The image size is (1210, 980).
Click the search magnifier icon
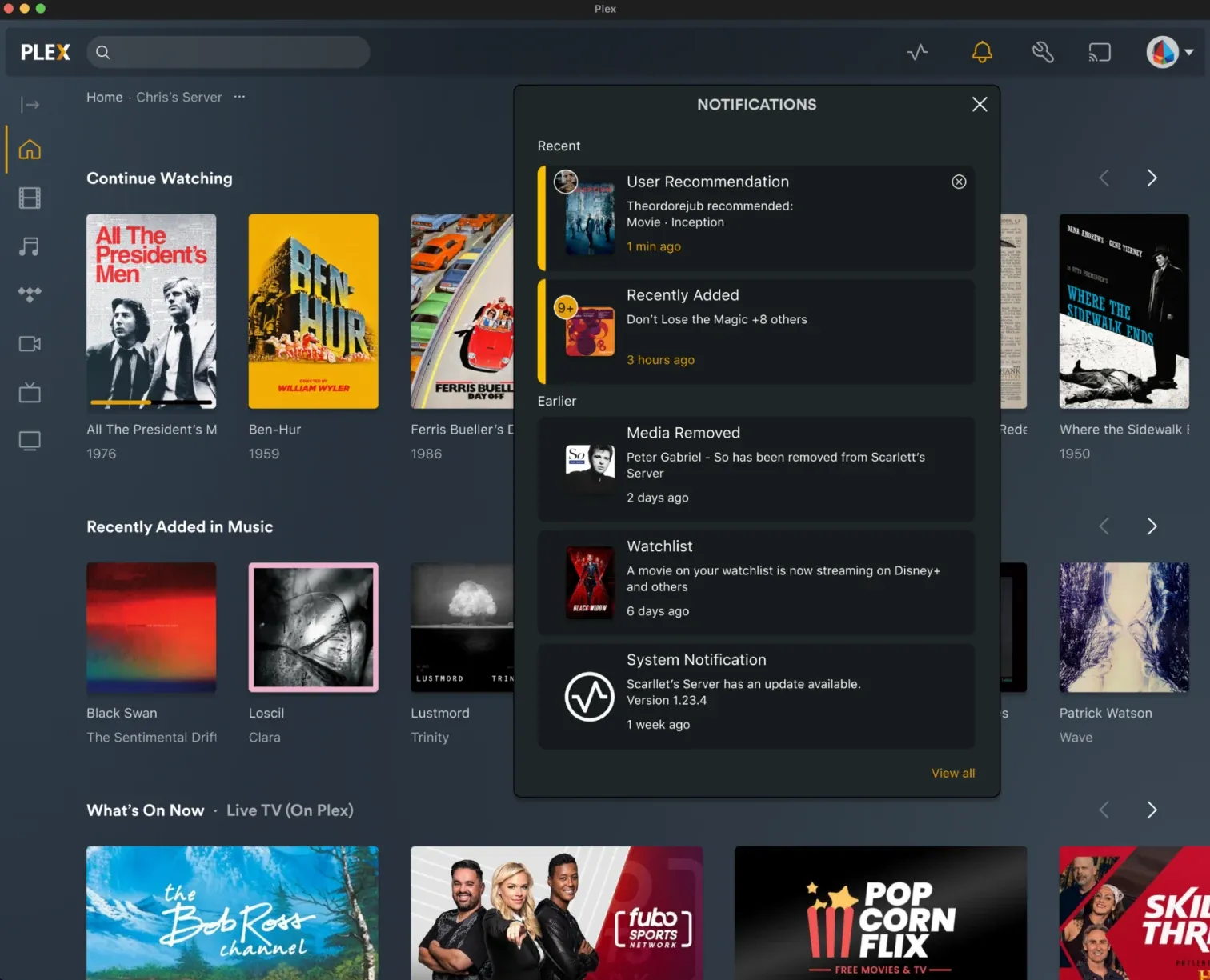[x=102, y=53]
